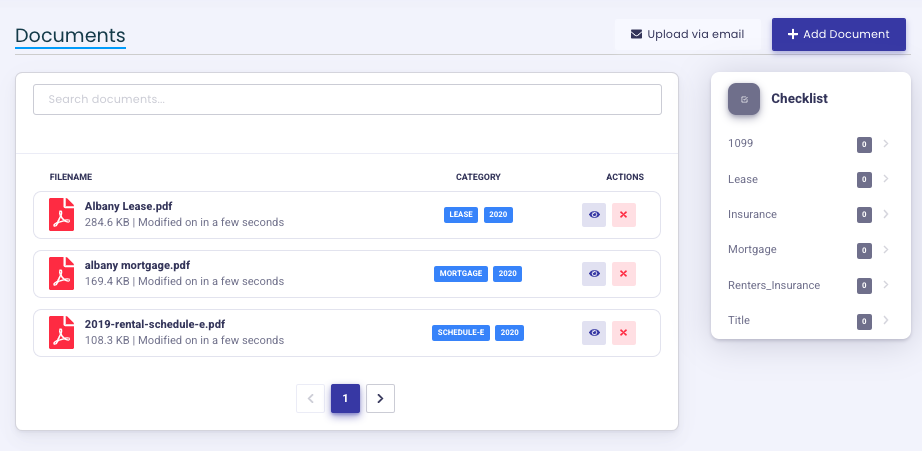This screenshot has height=451, width=922.
Task: Click the PDF icon for 2019-rental-schedule-e.pdf
Action: pos(62,332)
